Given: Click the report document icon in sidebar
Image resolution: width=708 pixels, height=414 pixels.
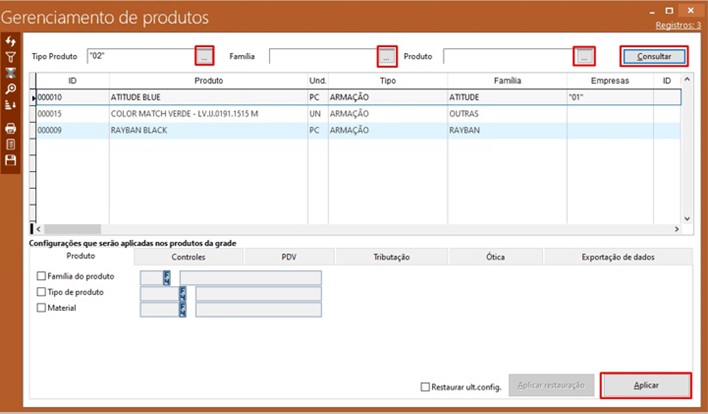Looking at the screenshot, I should pyautogui.click(x=11, y=144).
